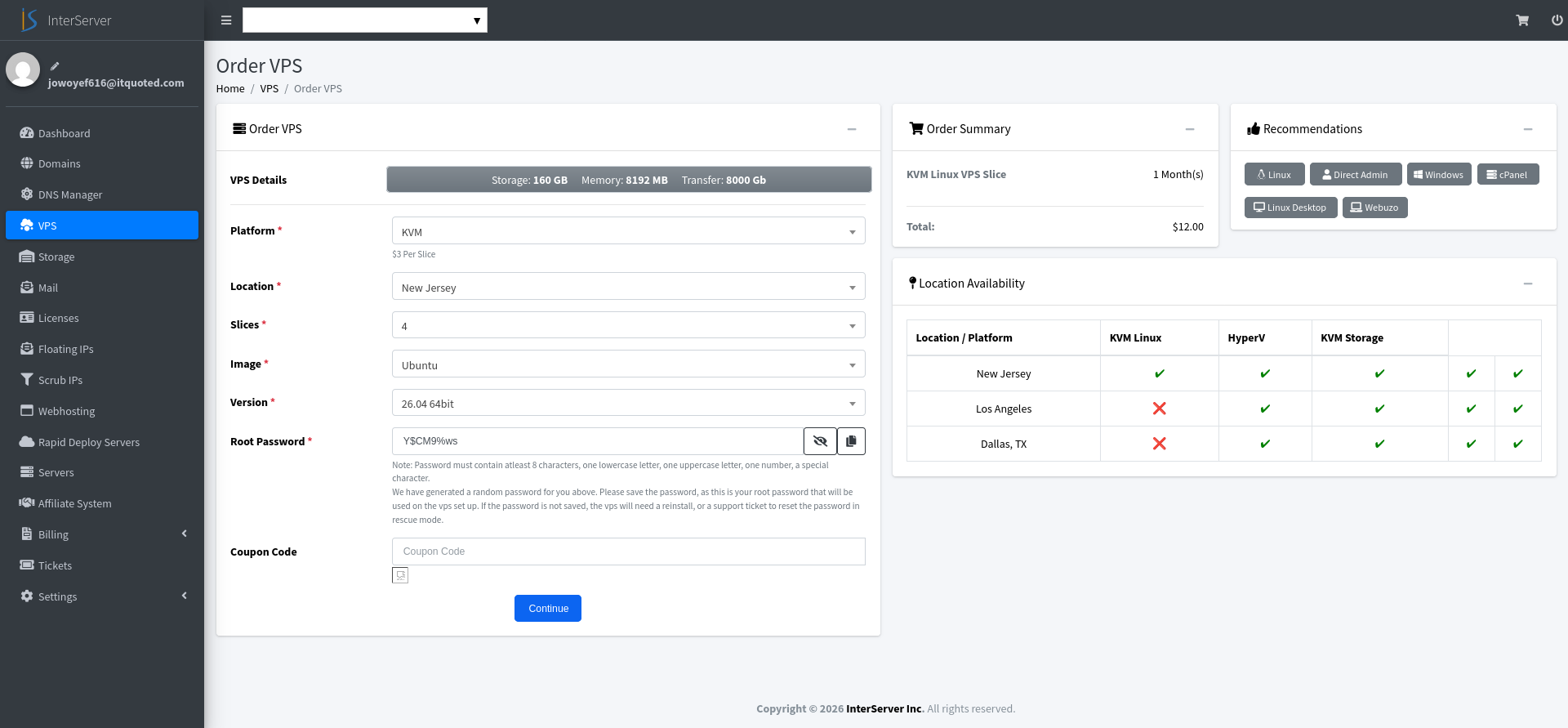Select Linux recommendation button

[x=1274, y=174]
